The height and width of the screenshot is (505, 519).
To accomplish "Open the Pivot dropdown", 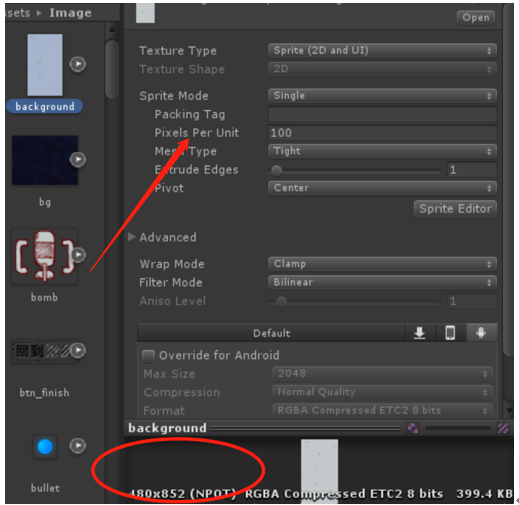I will tap(382, 188).
